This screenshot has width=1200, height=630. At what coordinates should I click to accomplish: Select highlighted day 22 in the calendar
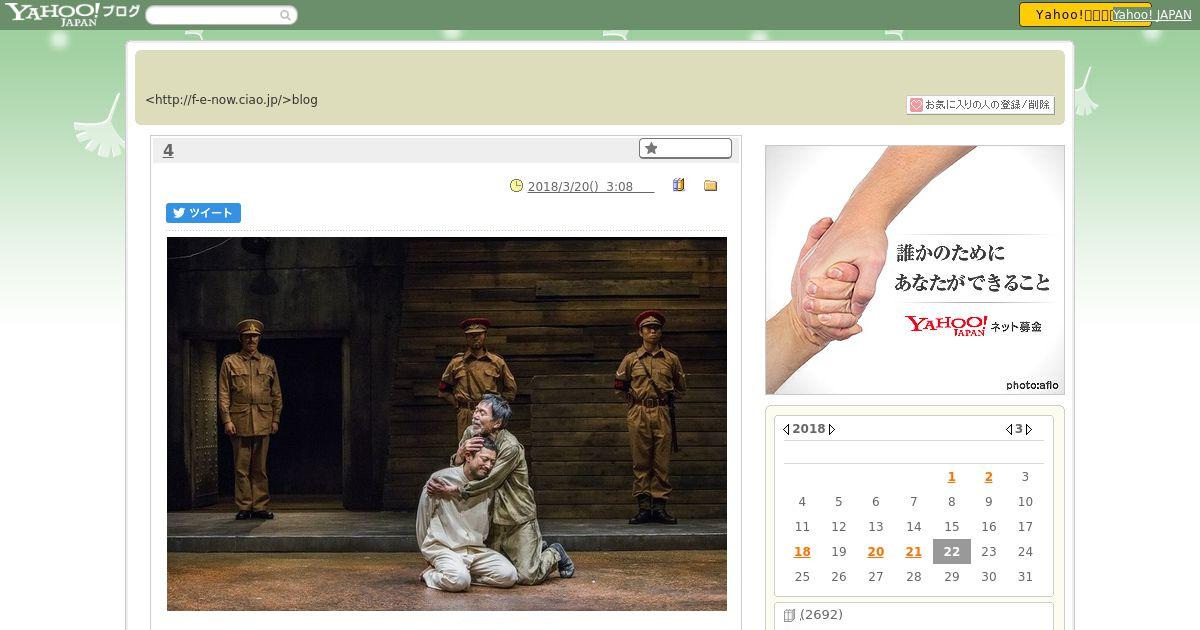(951, 552)
